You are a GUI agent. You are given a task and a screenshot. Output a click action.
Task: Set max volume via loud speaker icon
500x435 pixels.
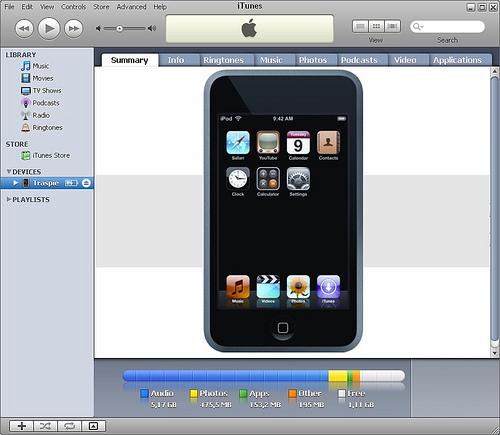[x=152, y=29]
